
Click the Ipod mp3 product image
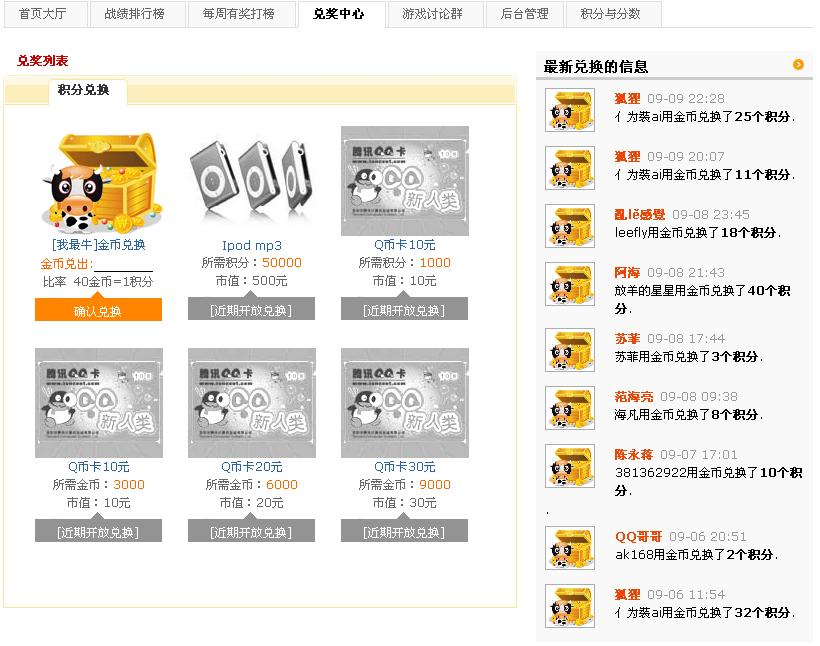(x=252, y=180)
